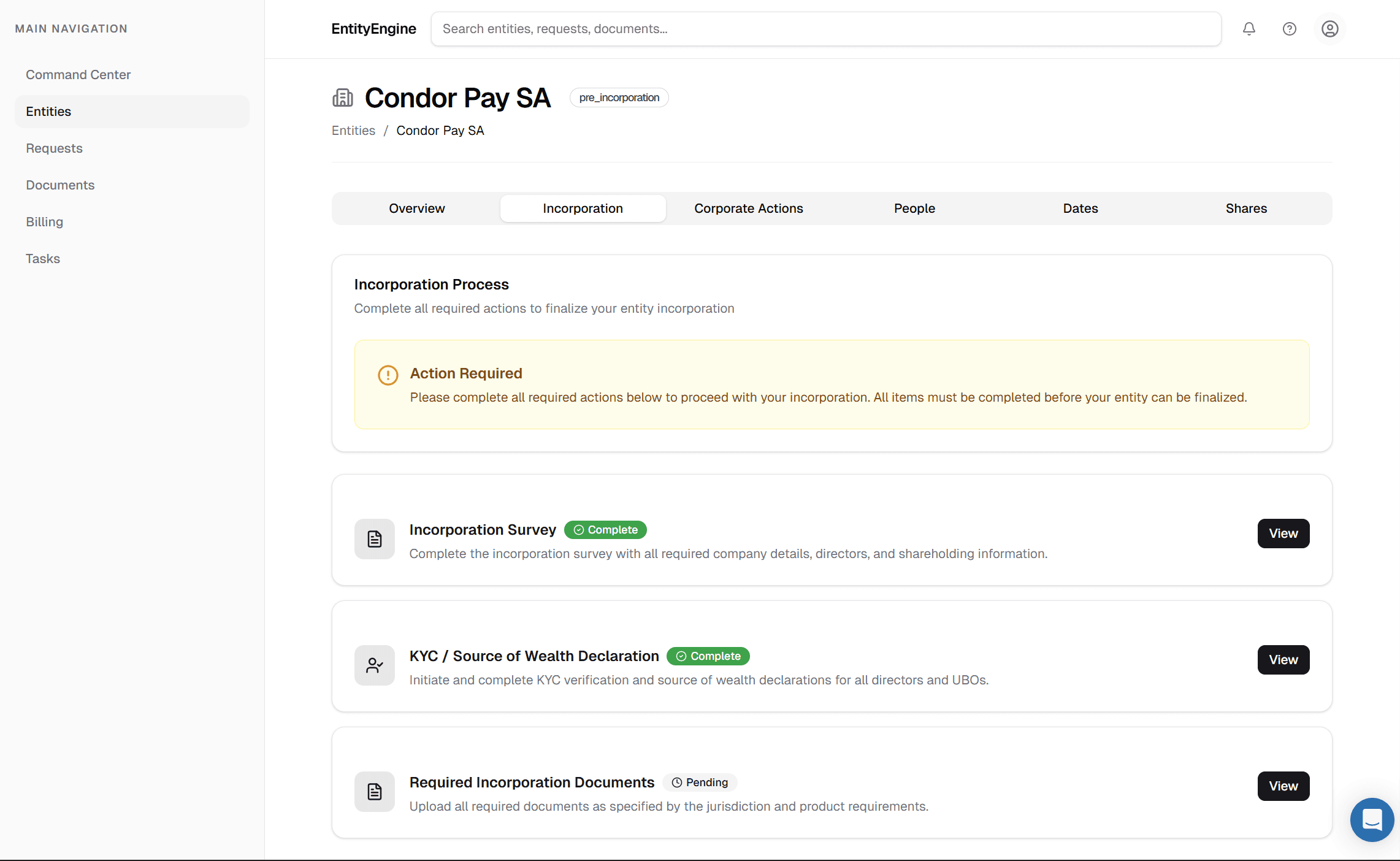Click the Incorporation Survey document icon
This screenshot has width=1400, height=861.
point(374,538)
